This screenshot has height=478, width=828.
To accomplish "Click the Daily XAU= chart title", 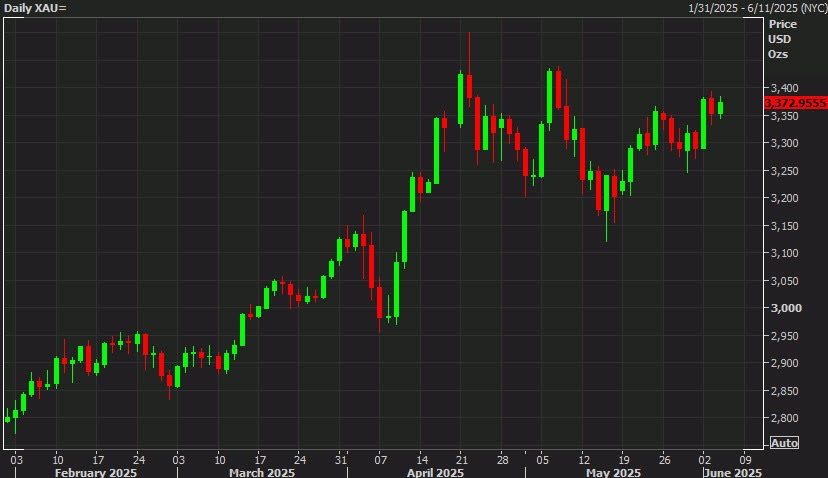I will 35,8.
